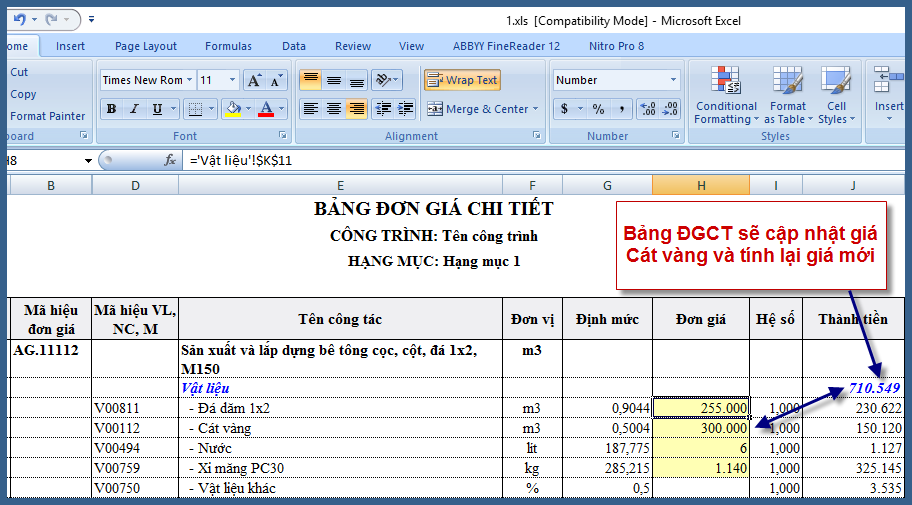Open Conditional Formatting menu
912x505 pixels.
tap(726, 96)
